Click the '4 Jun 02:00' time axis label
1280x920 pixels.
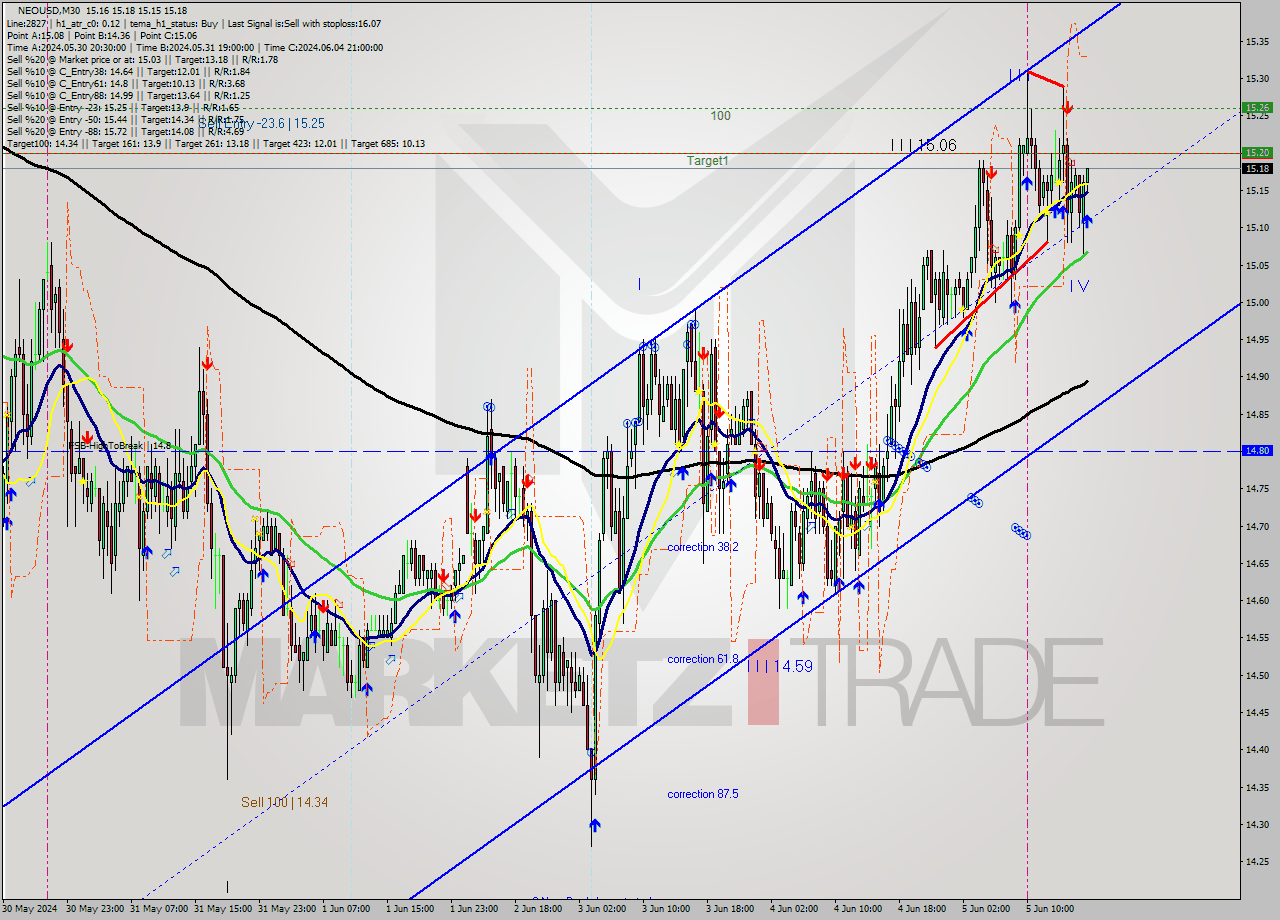click(796, 909)
